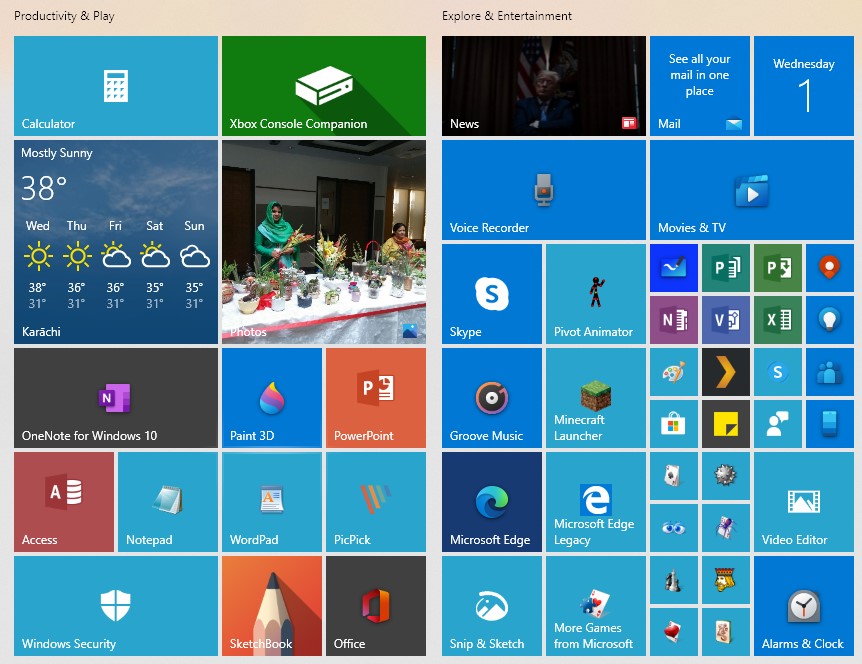Launch the yellow Sticky Notes small tile

pyautogui.click(x=726, y=424)
